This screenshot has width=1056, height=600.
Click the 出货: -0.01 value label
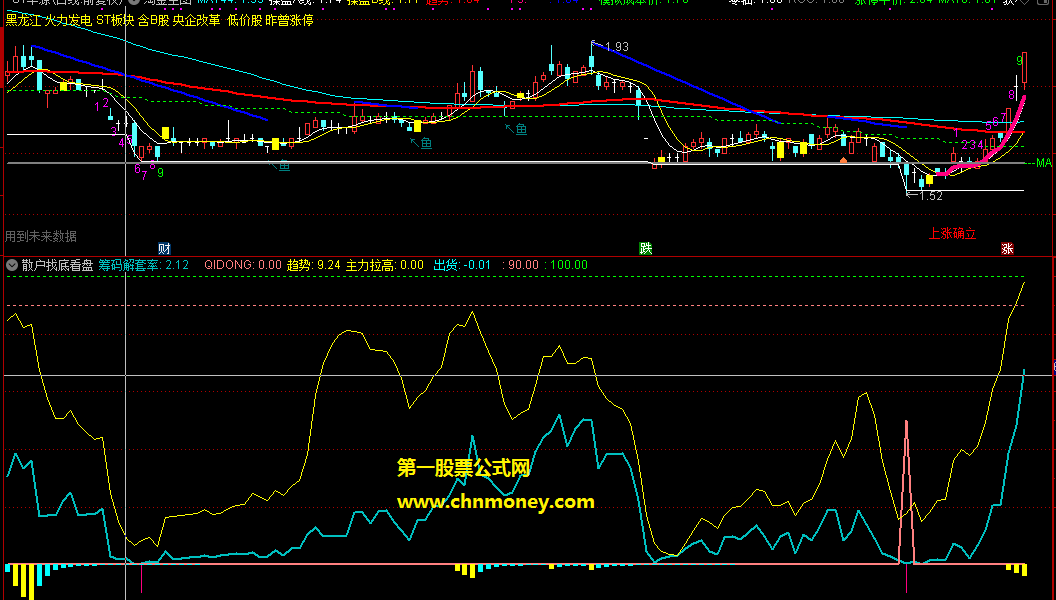pos(462,265)
